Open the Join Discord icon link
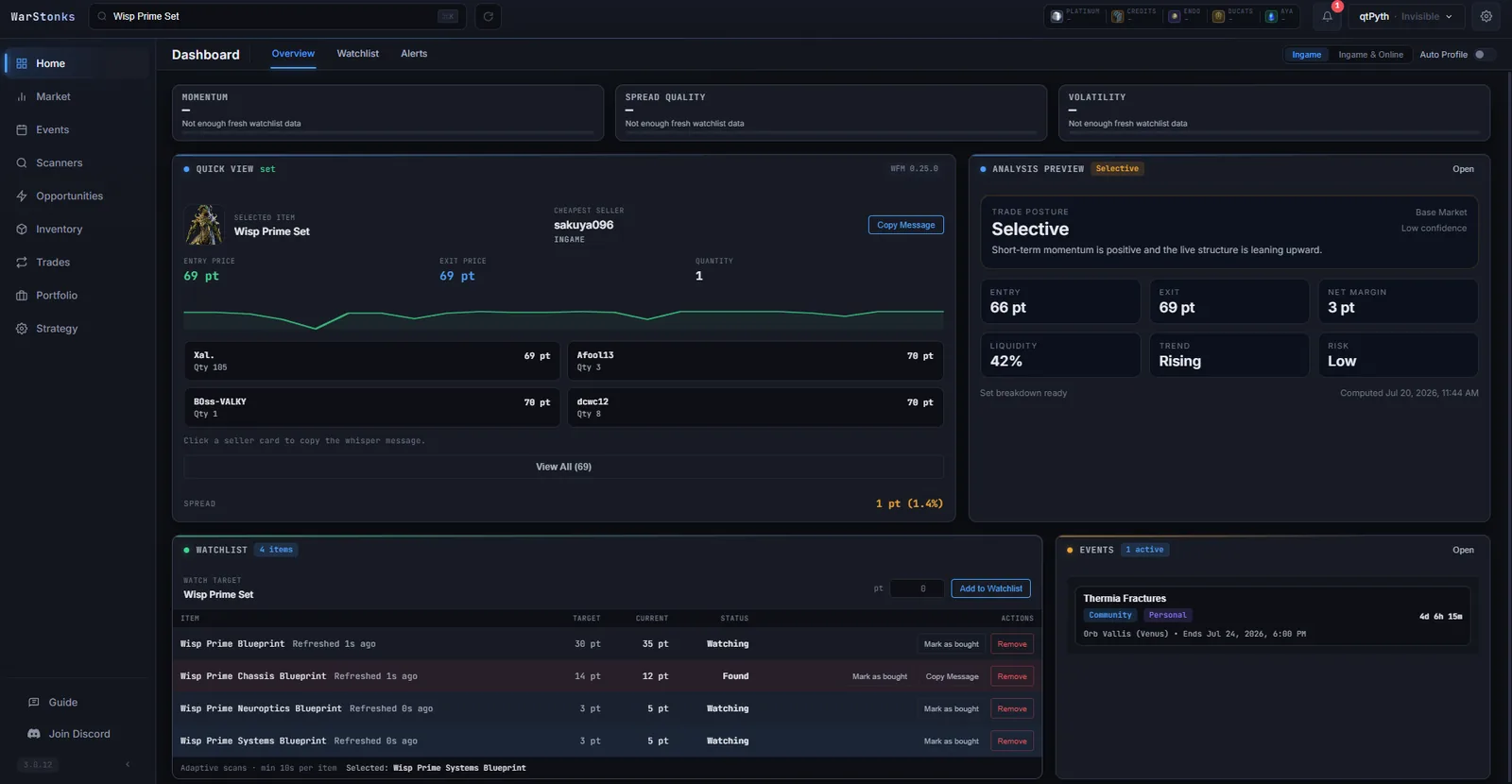Viewport: 1512px width, 784px height. point(34,734)
